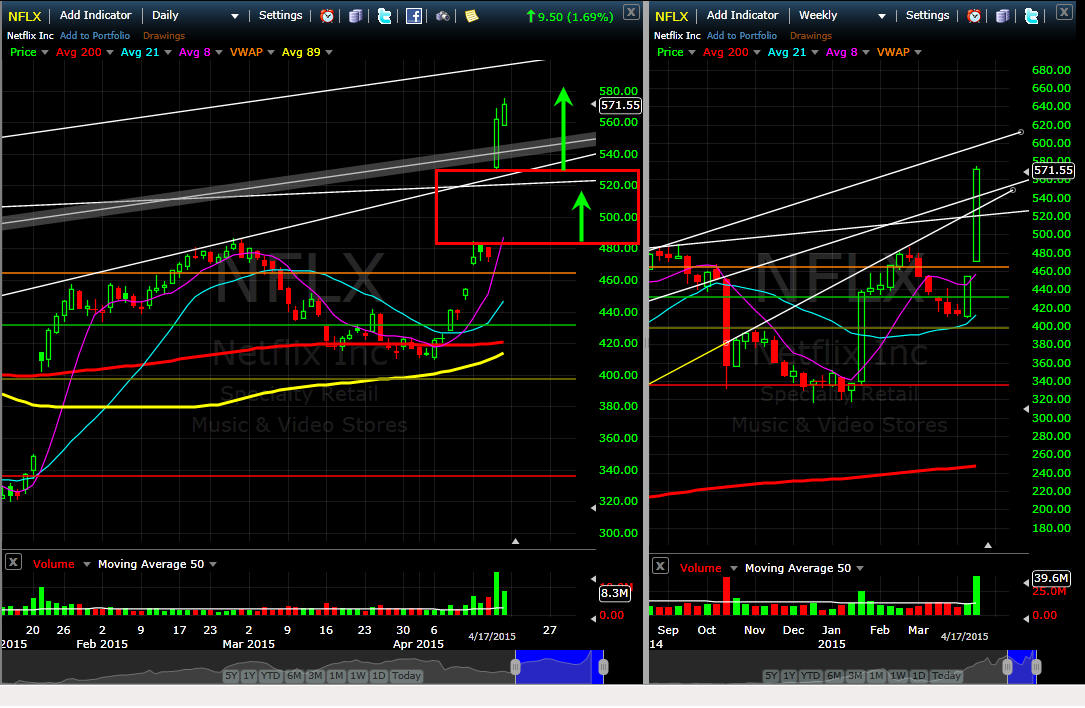This screenshot has height=708, width=1085.
Task: Click Add to Portfolio in Daily chart
Action: pyautogui.click(x=95, y=35)
